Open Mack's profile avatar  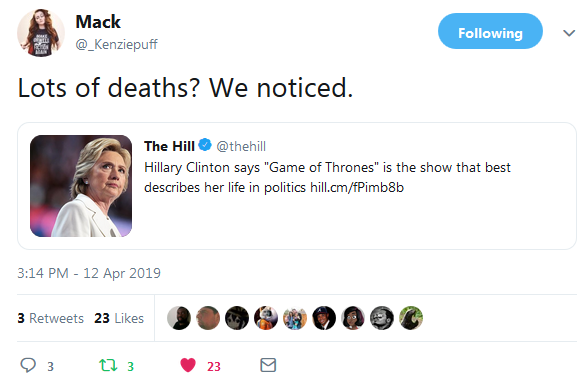tap(41, 33)
